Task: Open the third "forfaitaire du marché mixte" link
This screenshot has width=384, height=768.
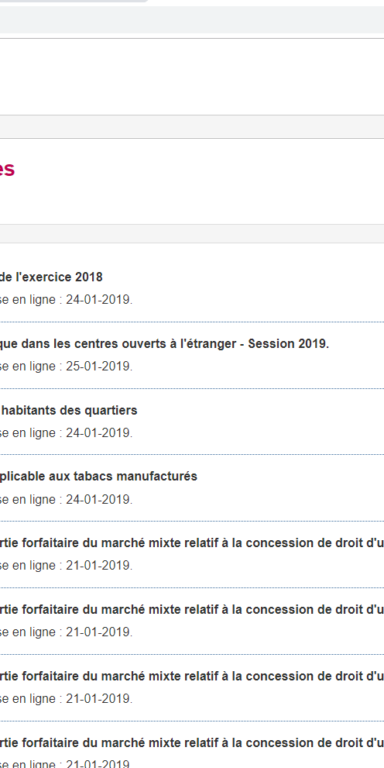Action: pos(192,676)
